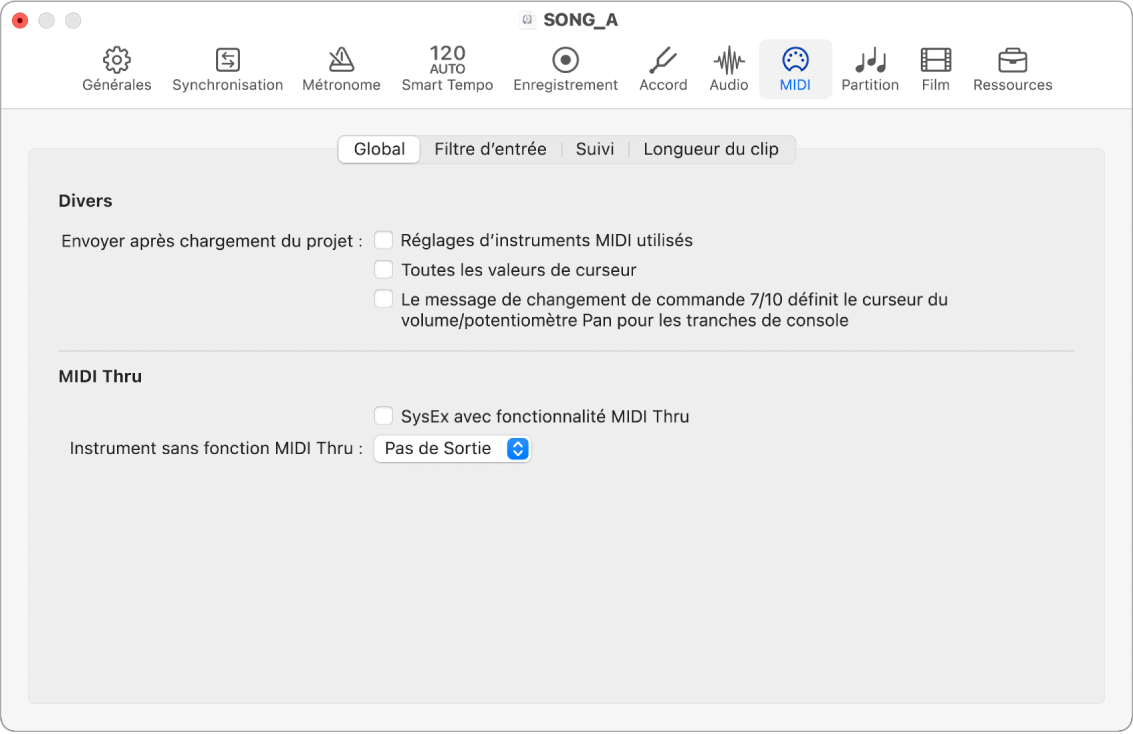Open the Audio settings pane
This screenshot has height=734, width=1133.
pos(728,69)
